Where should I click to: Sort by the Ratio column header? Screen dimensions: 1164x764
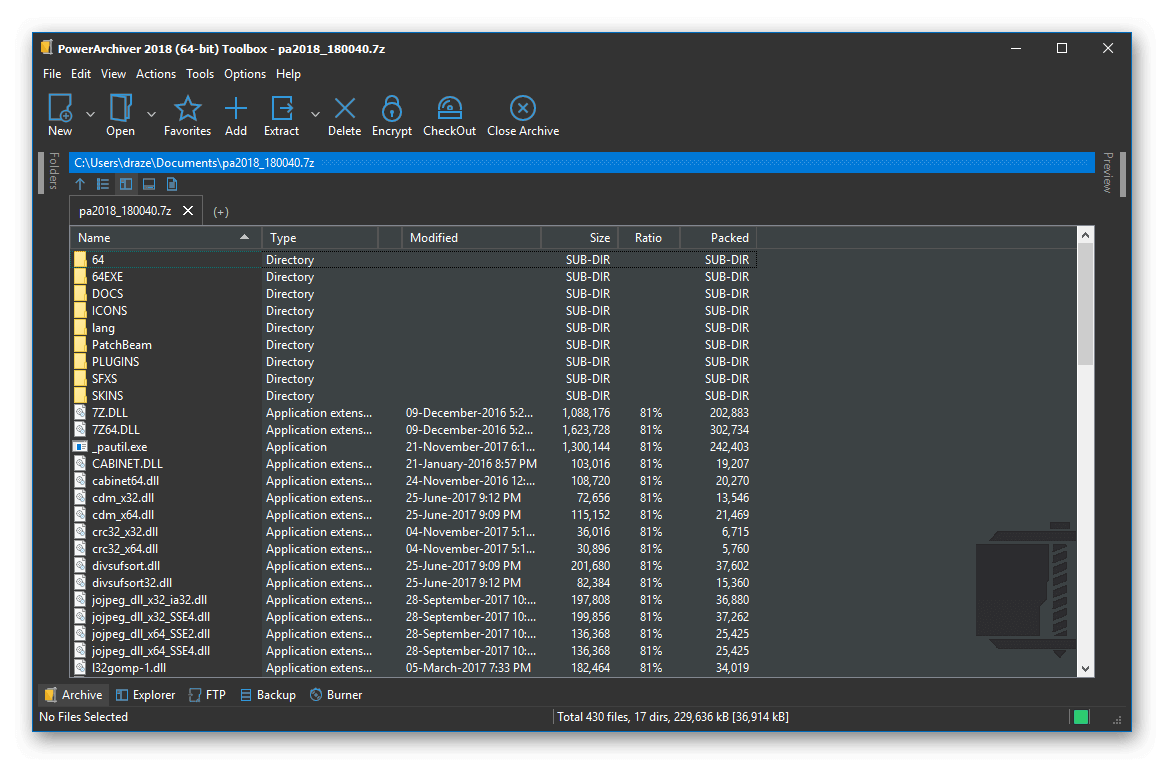(x=648, y=238)
